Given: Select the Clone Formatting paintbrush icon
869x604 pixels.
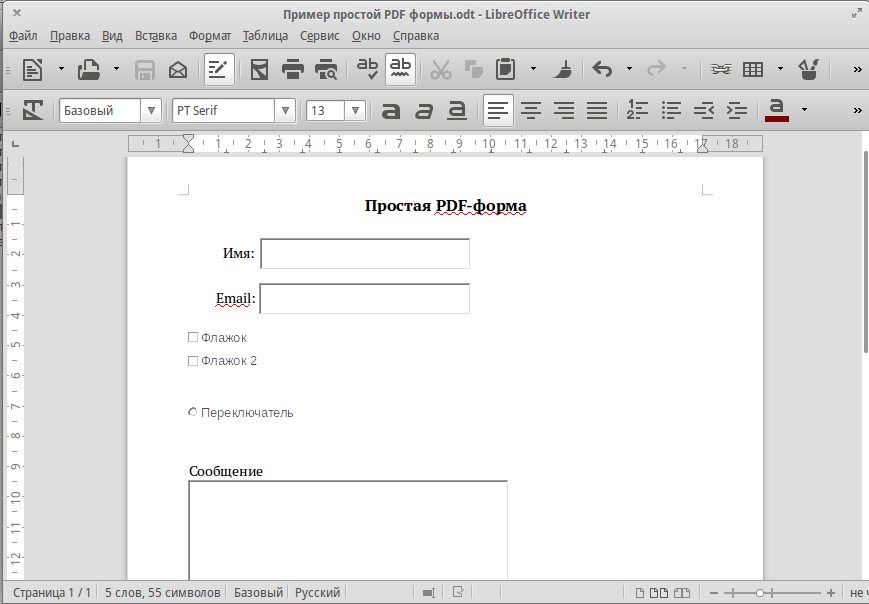Looking at the screenshot, I should pos(562,69).
